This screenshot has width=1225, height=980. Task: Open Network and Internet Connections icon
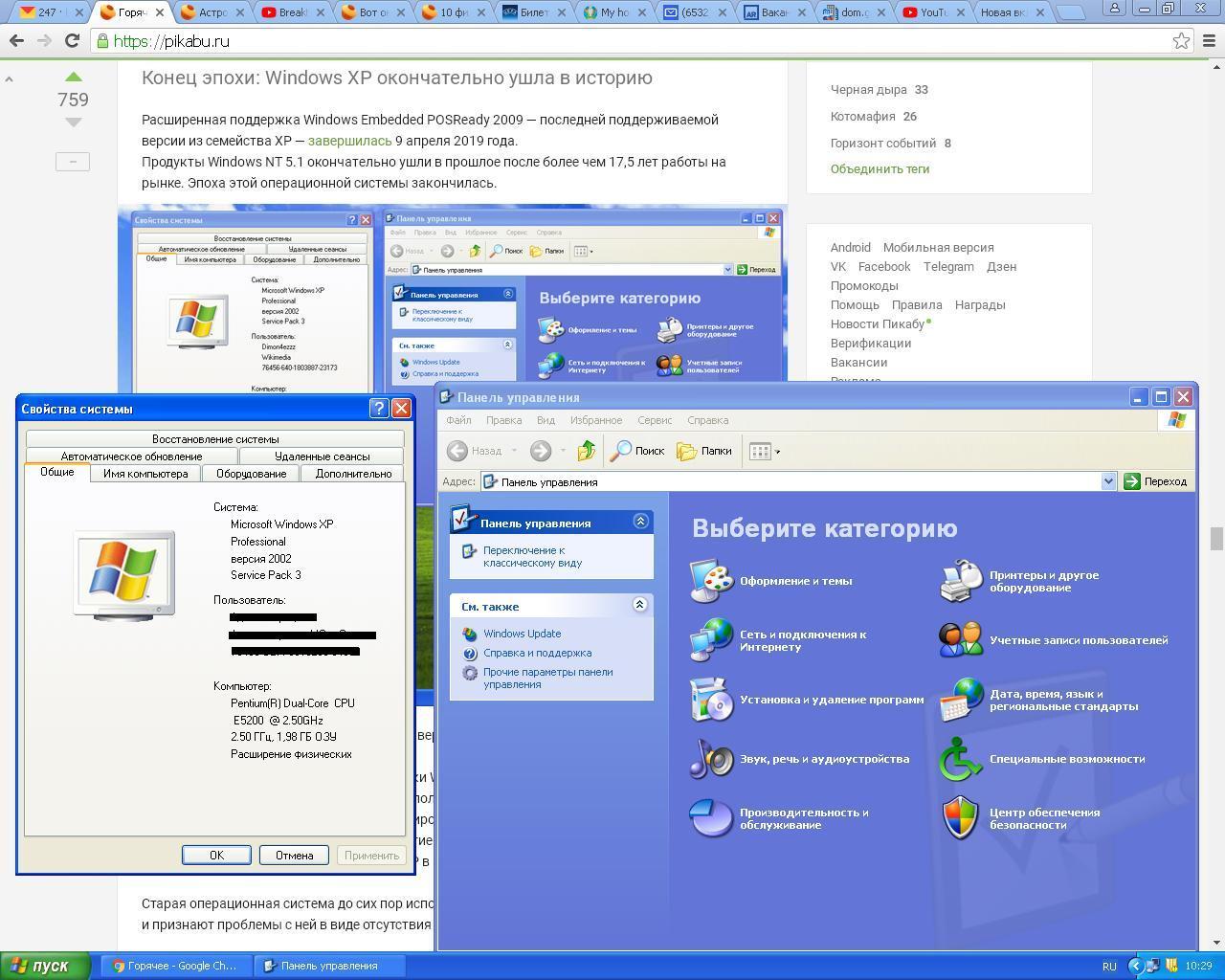click(x=711, y=640)
